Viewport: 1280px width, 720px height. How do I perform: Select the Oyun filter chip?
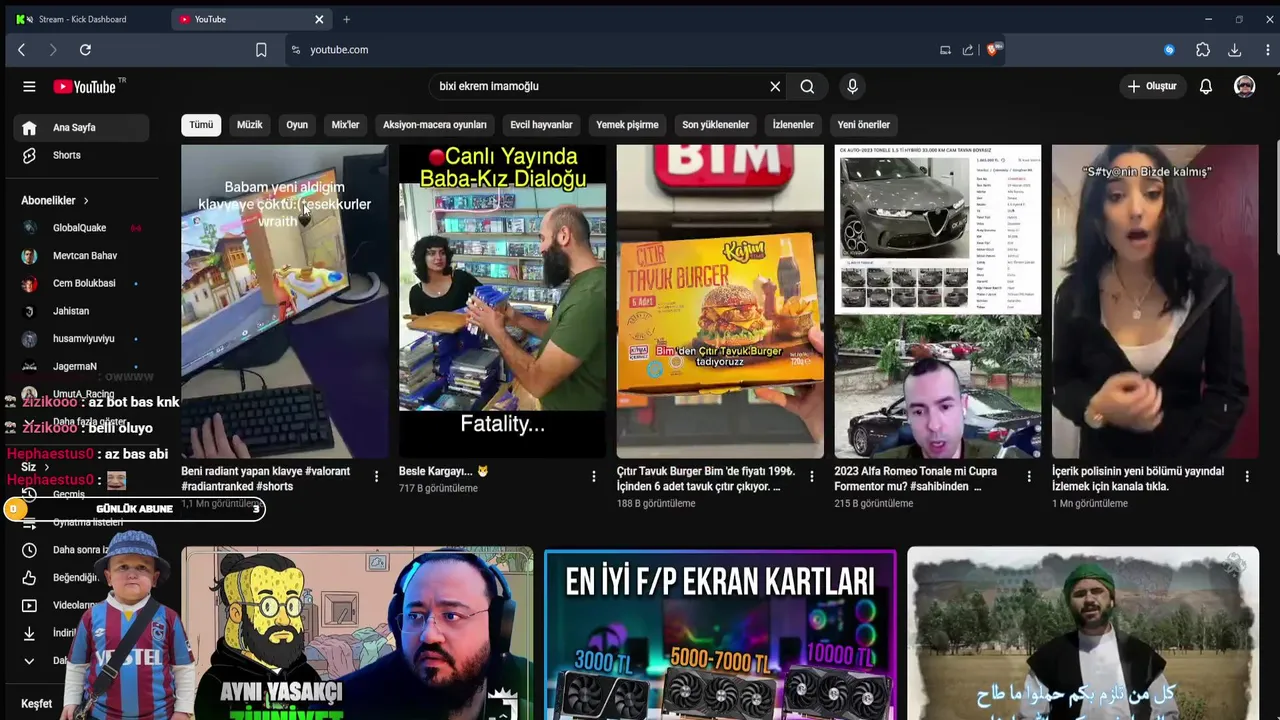[x=297, y=125]
